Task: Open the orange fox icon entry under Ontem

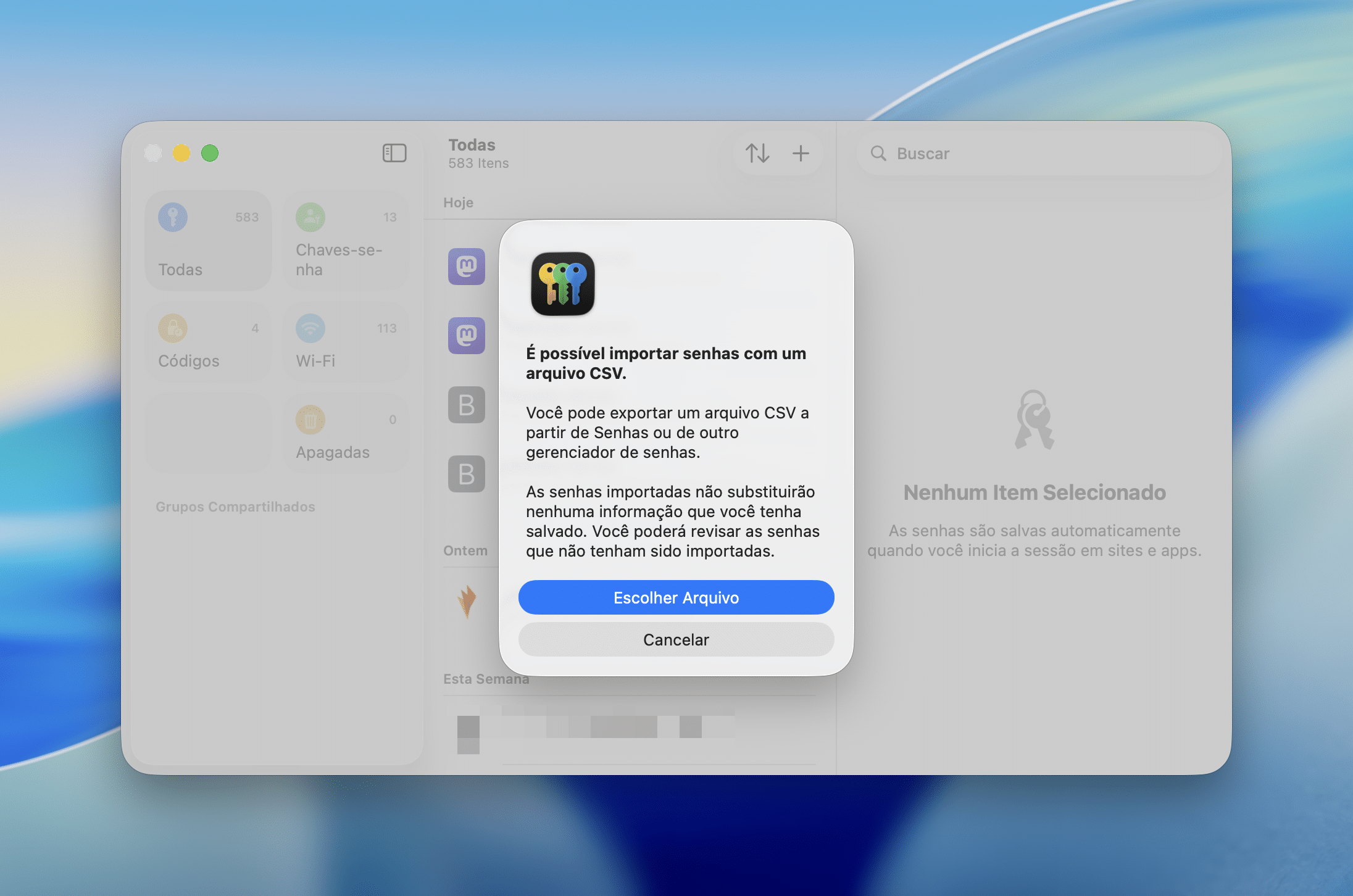Action: 467,601
